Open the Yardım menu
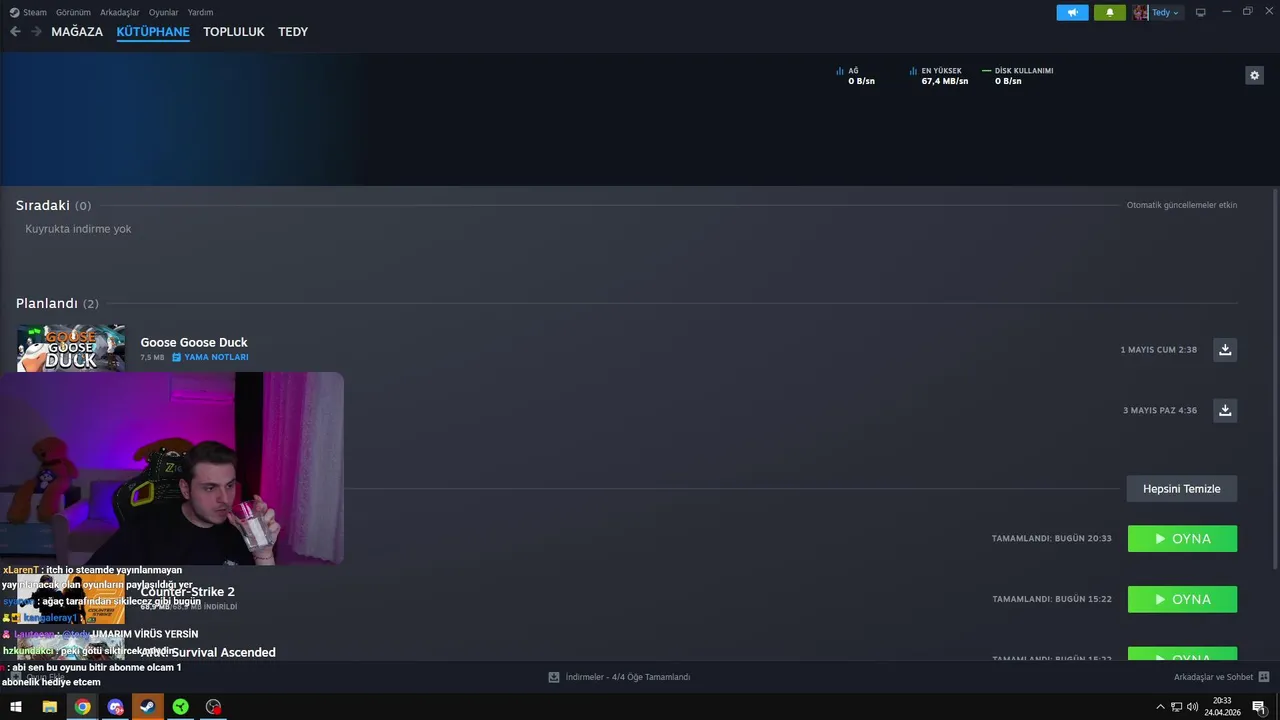Screen dimensions: 1280x720 click(x=200, y=12)
